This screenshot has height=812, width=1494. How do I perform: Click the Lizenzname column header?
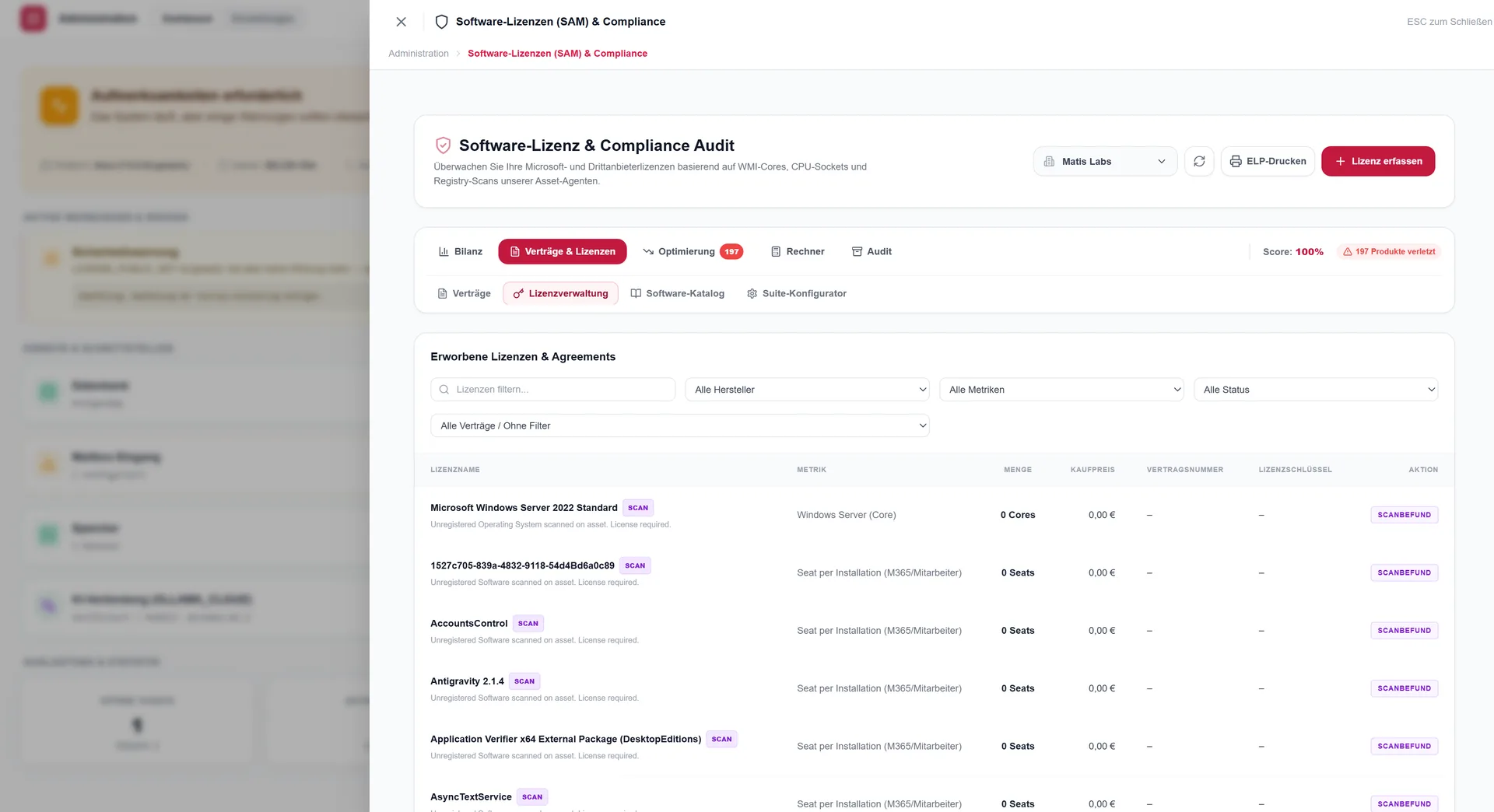point(455,470)
